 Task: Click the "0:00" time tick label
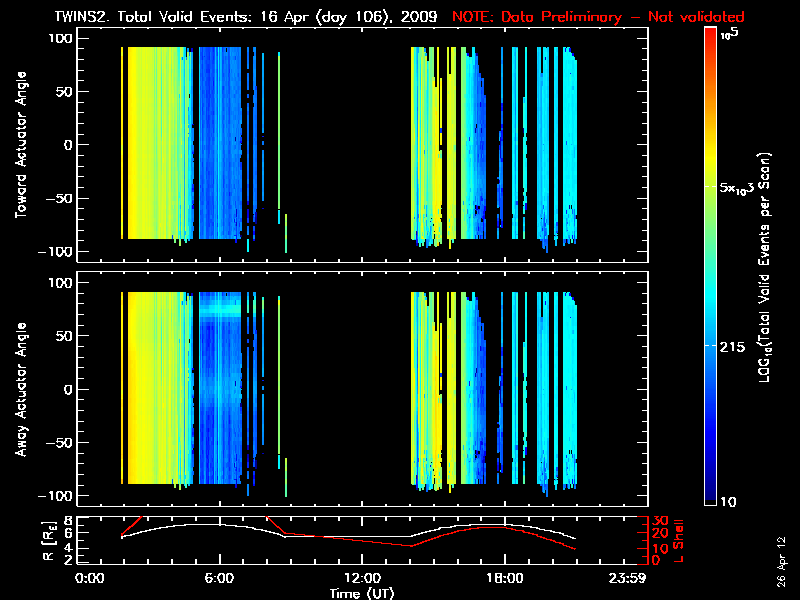[90, 579]
